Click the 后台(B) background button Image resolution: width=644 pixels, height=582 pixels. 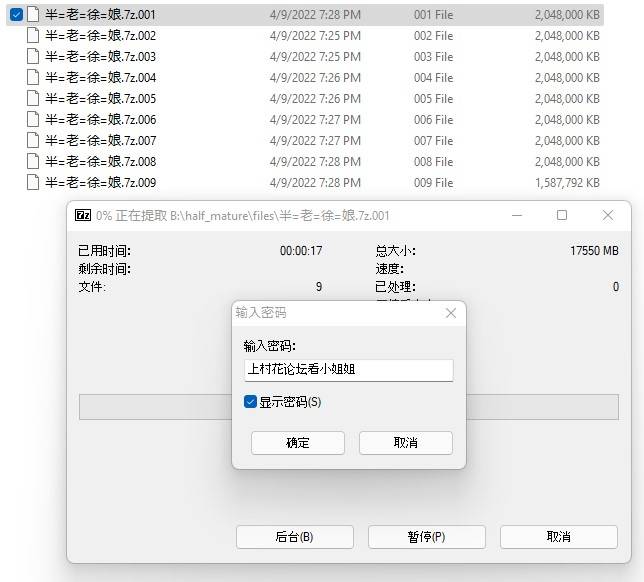tap(294, 537)
